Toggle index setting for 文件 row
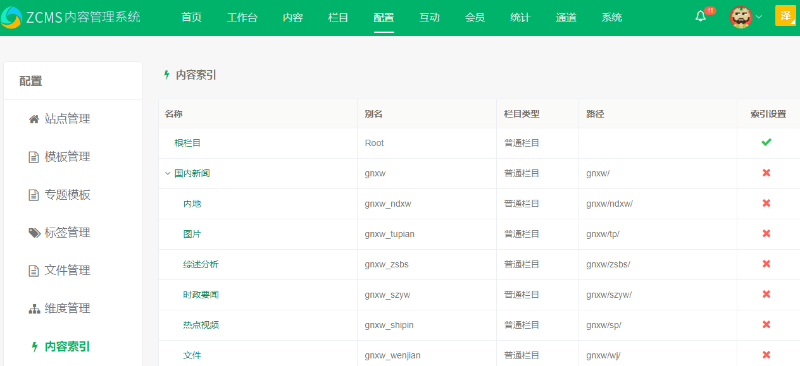 pos(766,355)
